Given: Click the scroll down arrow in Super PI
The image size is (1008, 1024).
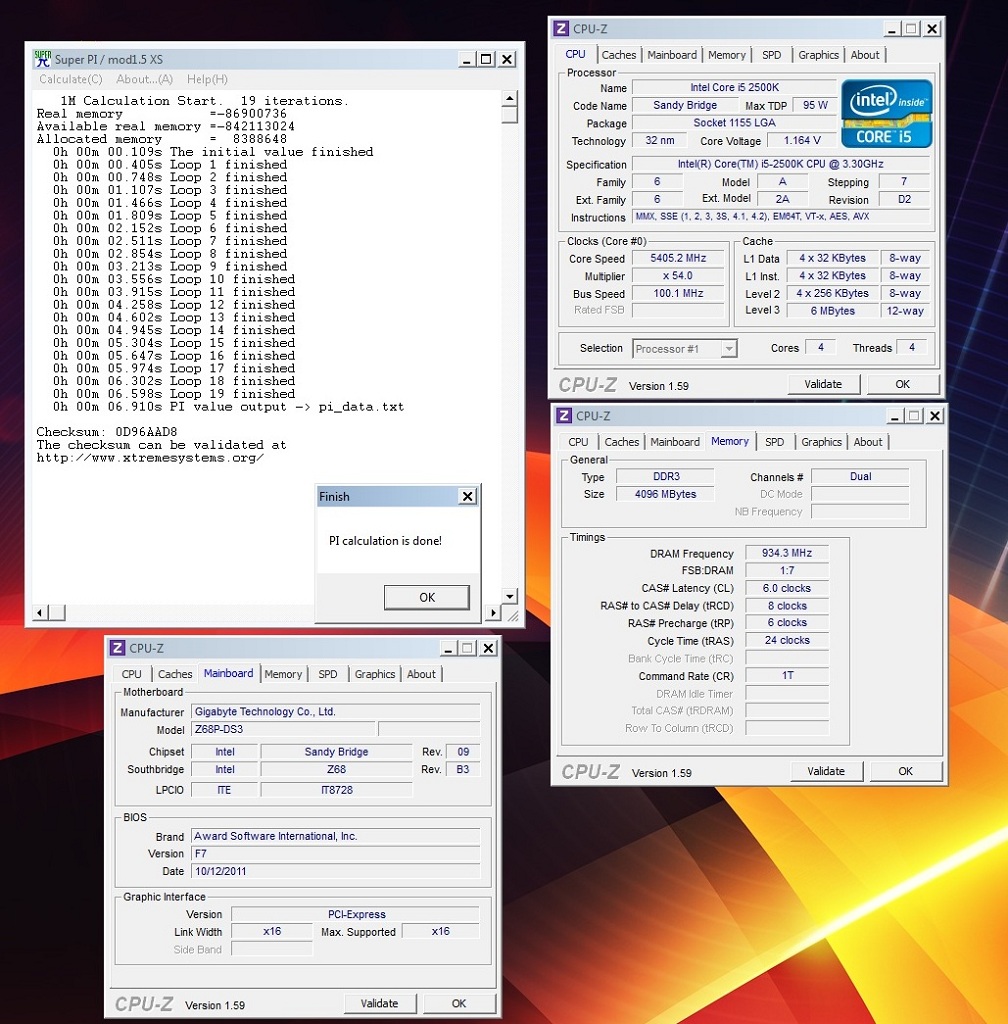Looking at the screenshot, I should [x=510, y=596].
